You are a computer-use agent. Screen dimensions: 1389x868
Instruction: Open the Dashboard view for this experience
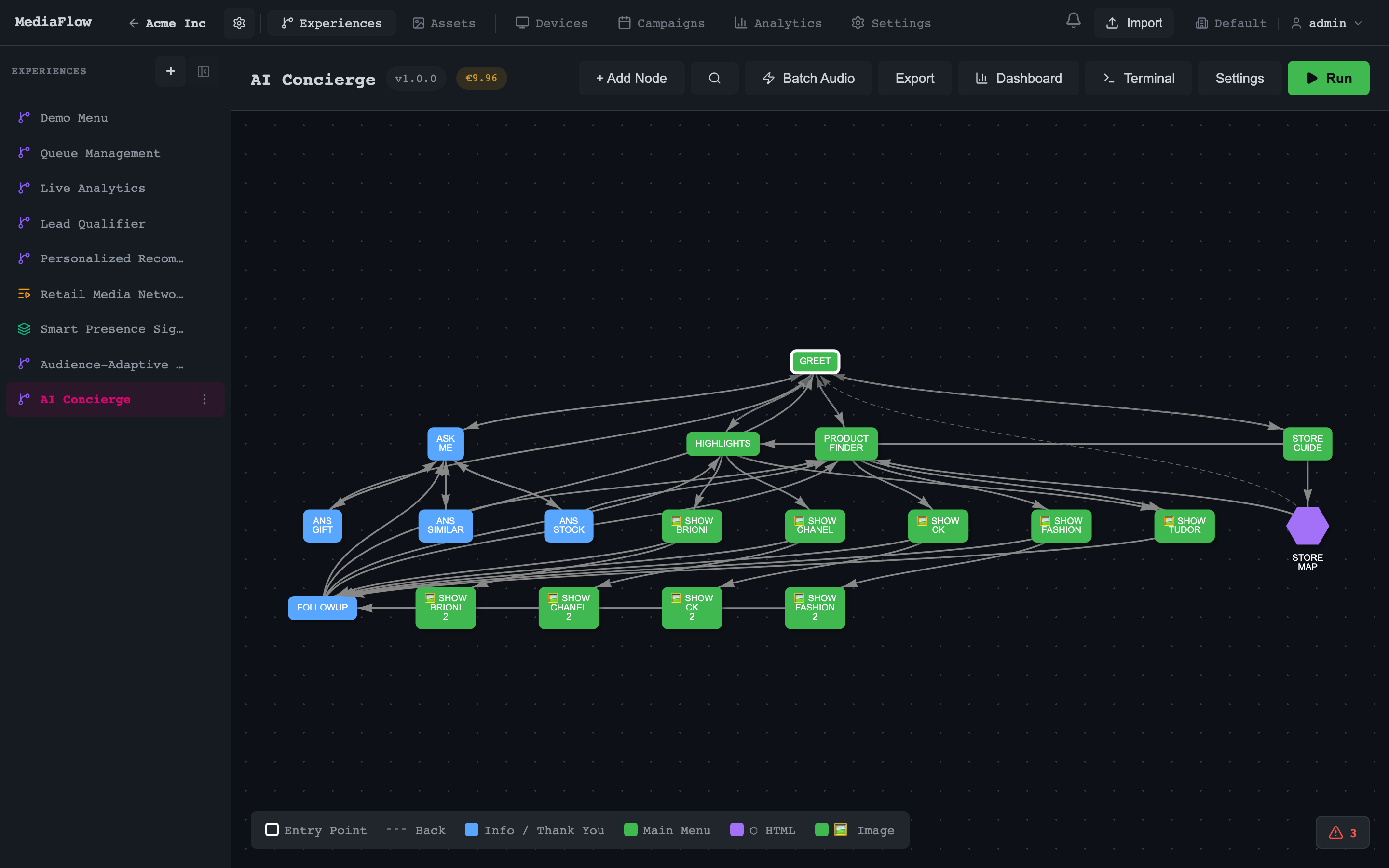(x=1018, y=78)
